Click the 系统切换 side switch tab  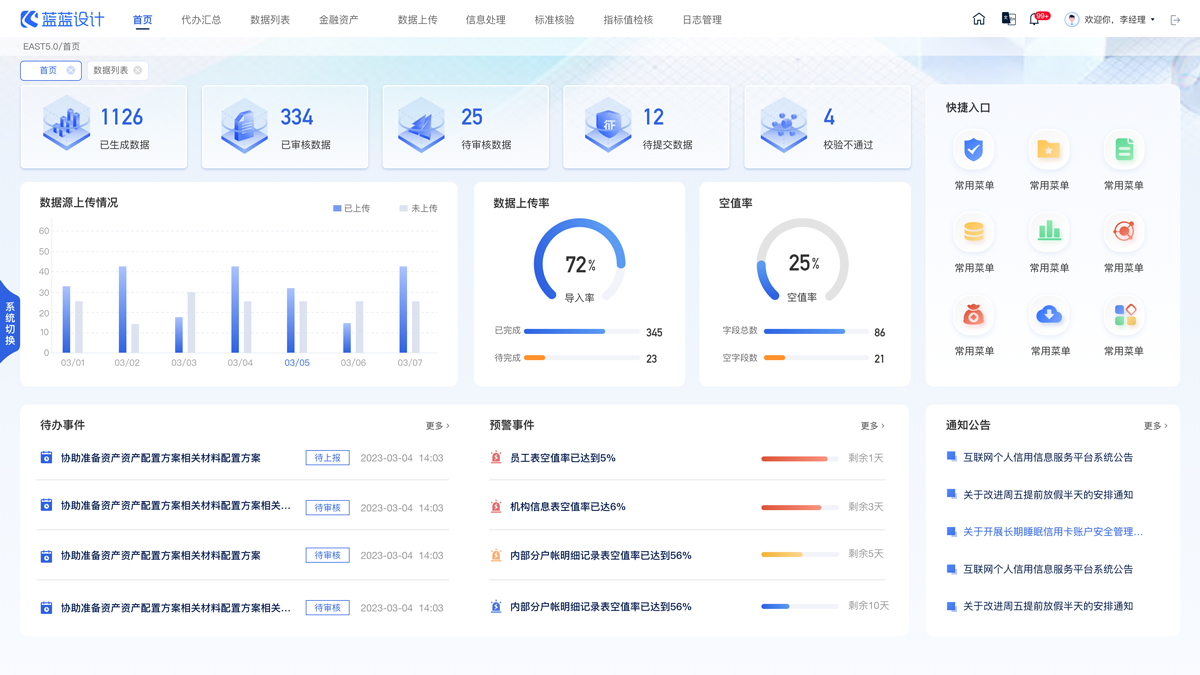point(10,323)
